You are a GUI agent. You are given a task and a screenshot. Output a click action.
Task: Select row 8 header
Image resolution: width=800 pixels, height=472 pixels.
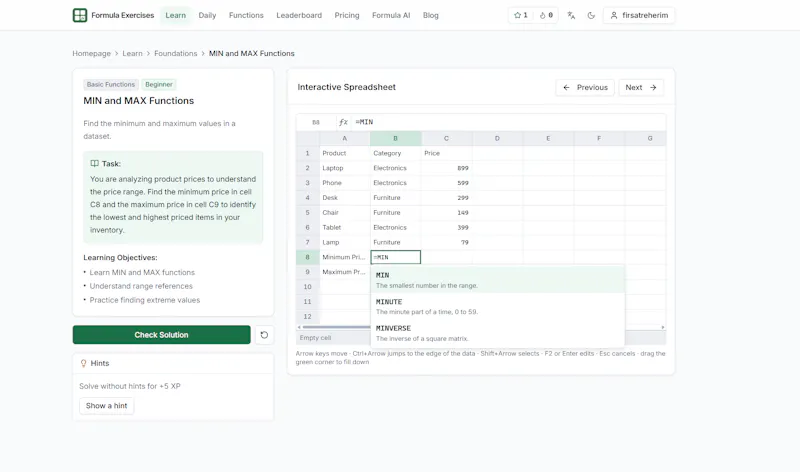[x=308, y=257]
